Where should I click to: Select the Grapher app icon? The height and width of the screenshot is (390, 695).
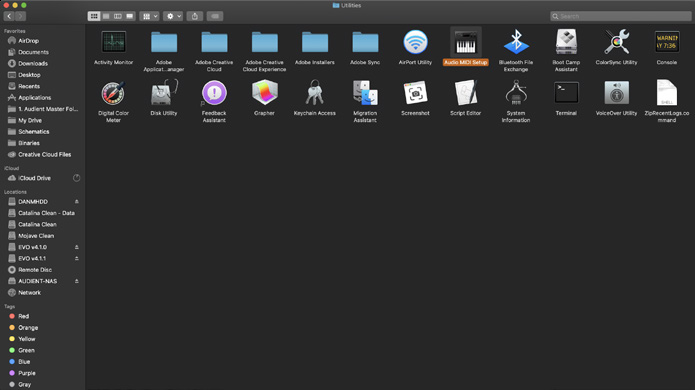coord(265,92)
